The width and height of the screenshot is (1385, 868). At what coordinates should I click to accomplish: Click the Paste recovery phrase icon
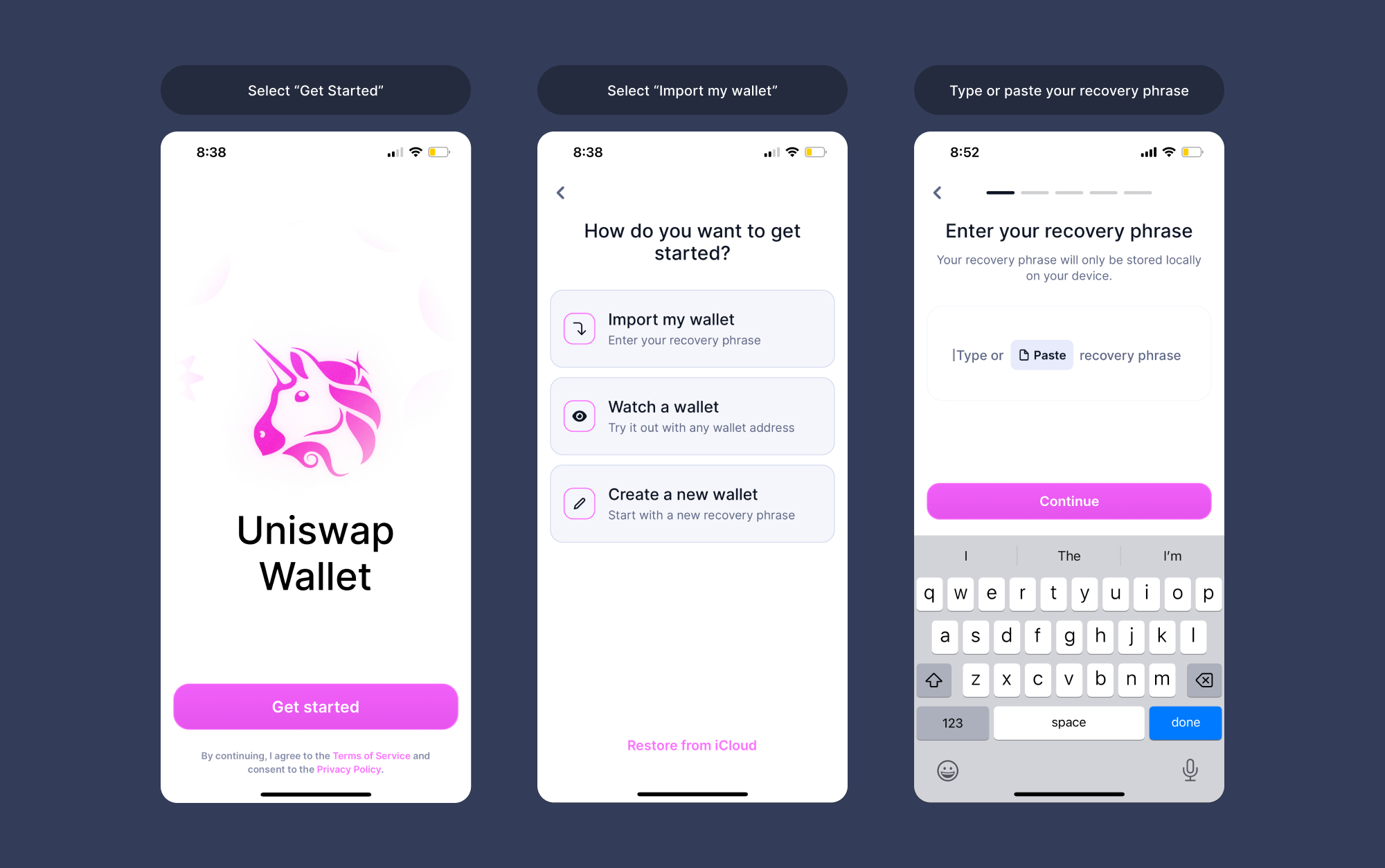coord(1040,355)
